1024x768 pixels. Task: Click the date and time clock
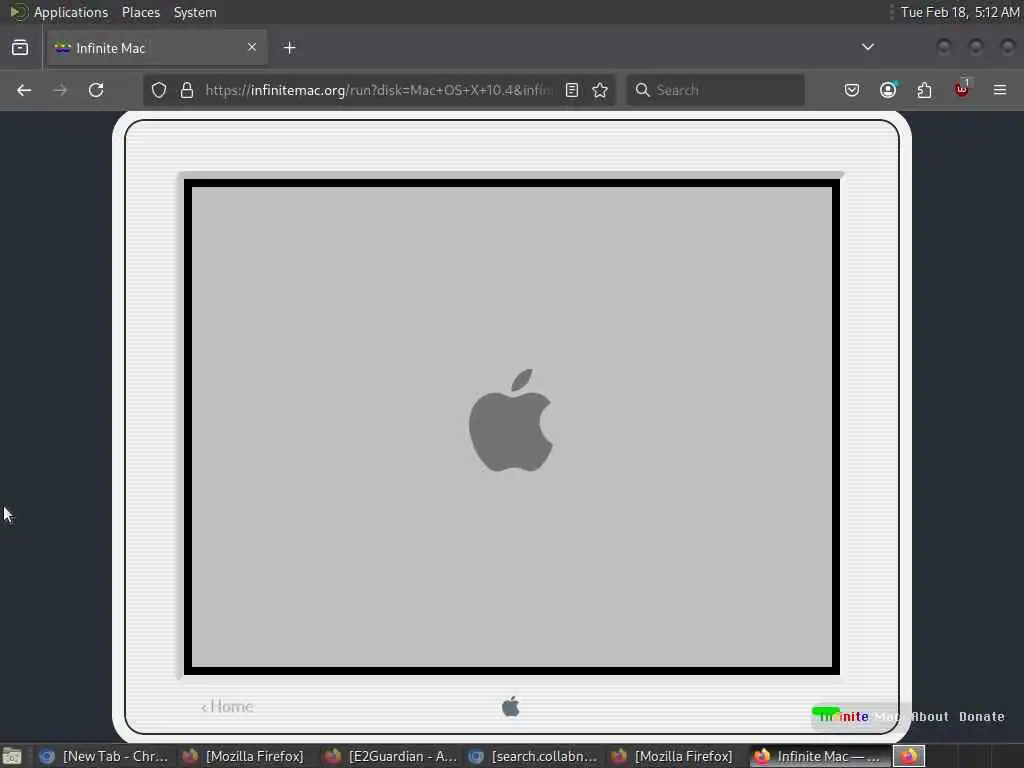960,12
